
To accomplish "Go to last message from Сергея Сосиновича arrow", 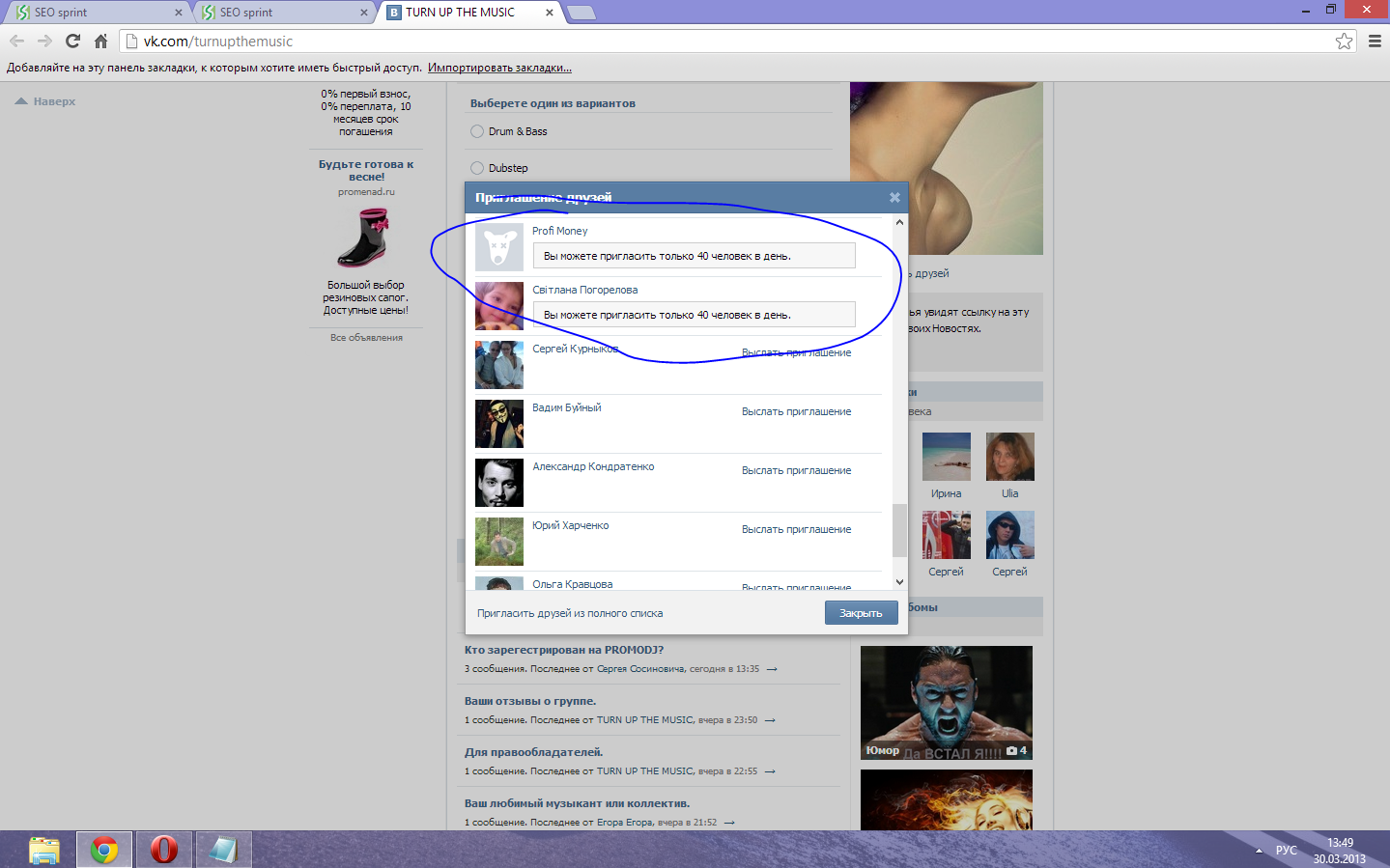I will tap(772, 669).
